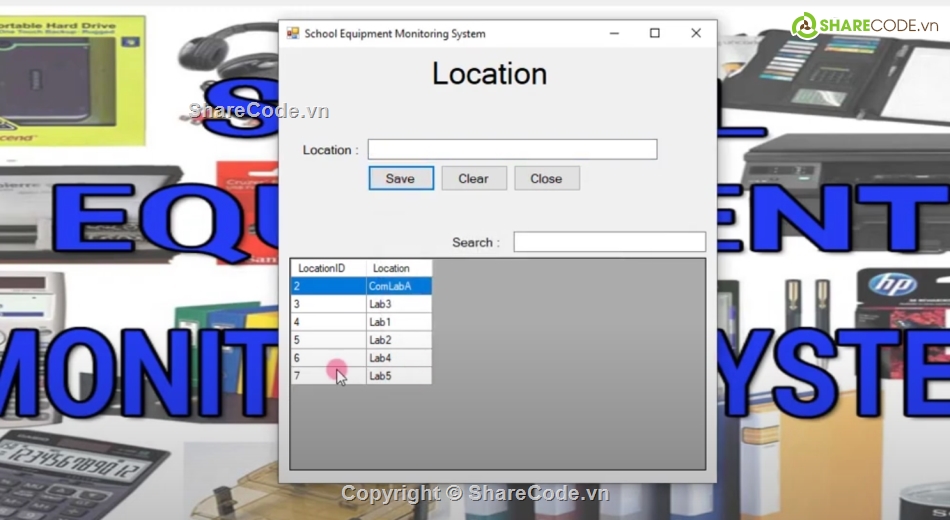Select the Lab3 row's location cell

click(398, 304)
